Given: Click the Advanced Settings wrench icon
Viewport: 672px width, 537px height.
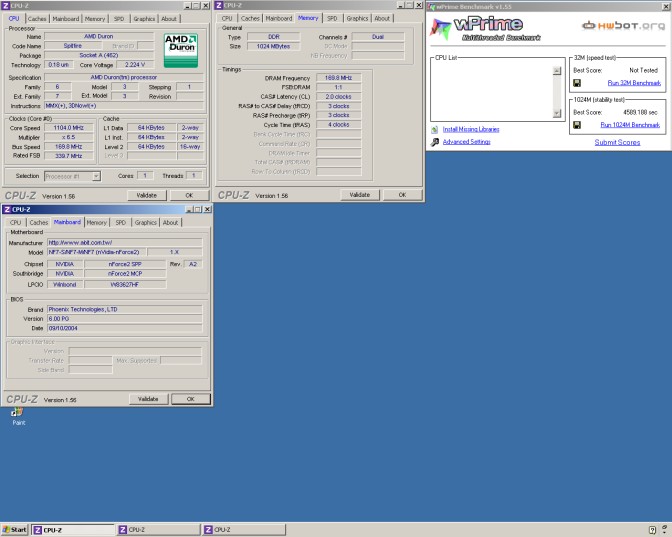Looking at the screenshot, I should 435,142.
